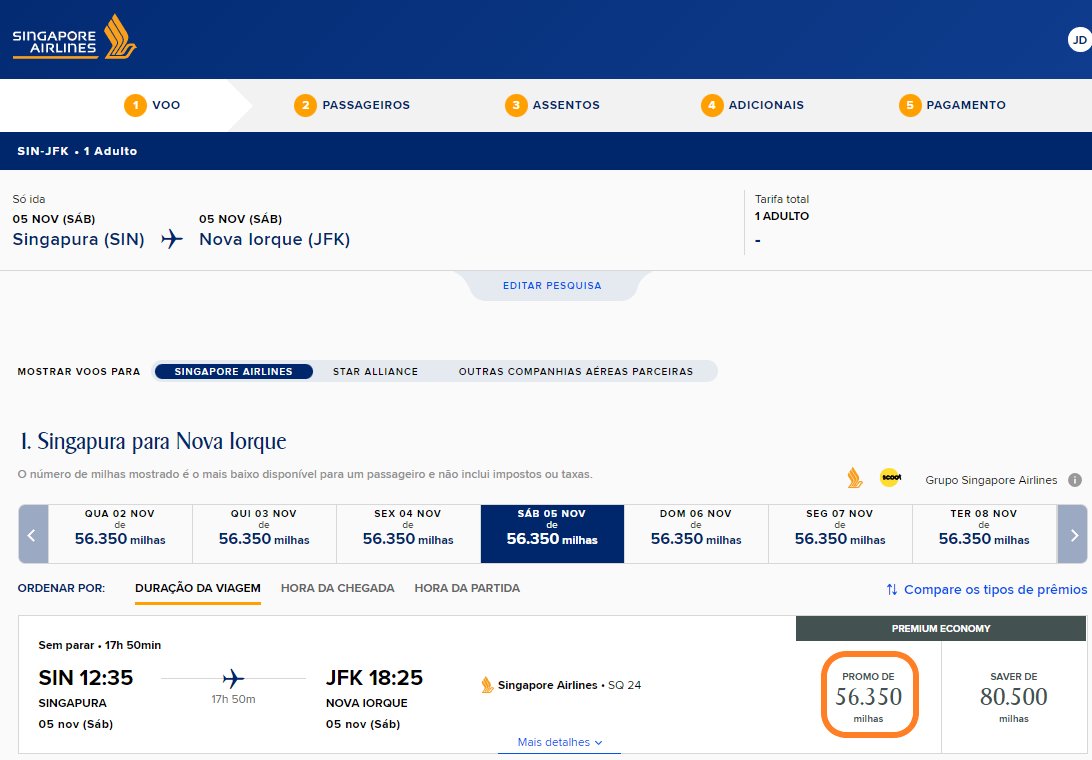1092x760 pixels.
Task: Click the compare sort arrows icon
Action: pos(892,589)
